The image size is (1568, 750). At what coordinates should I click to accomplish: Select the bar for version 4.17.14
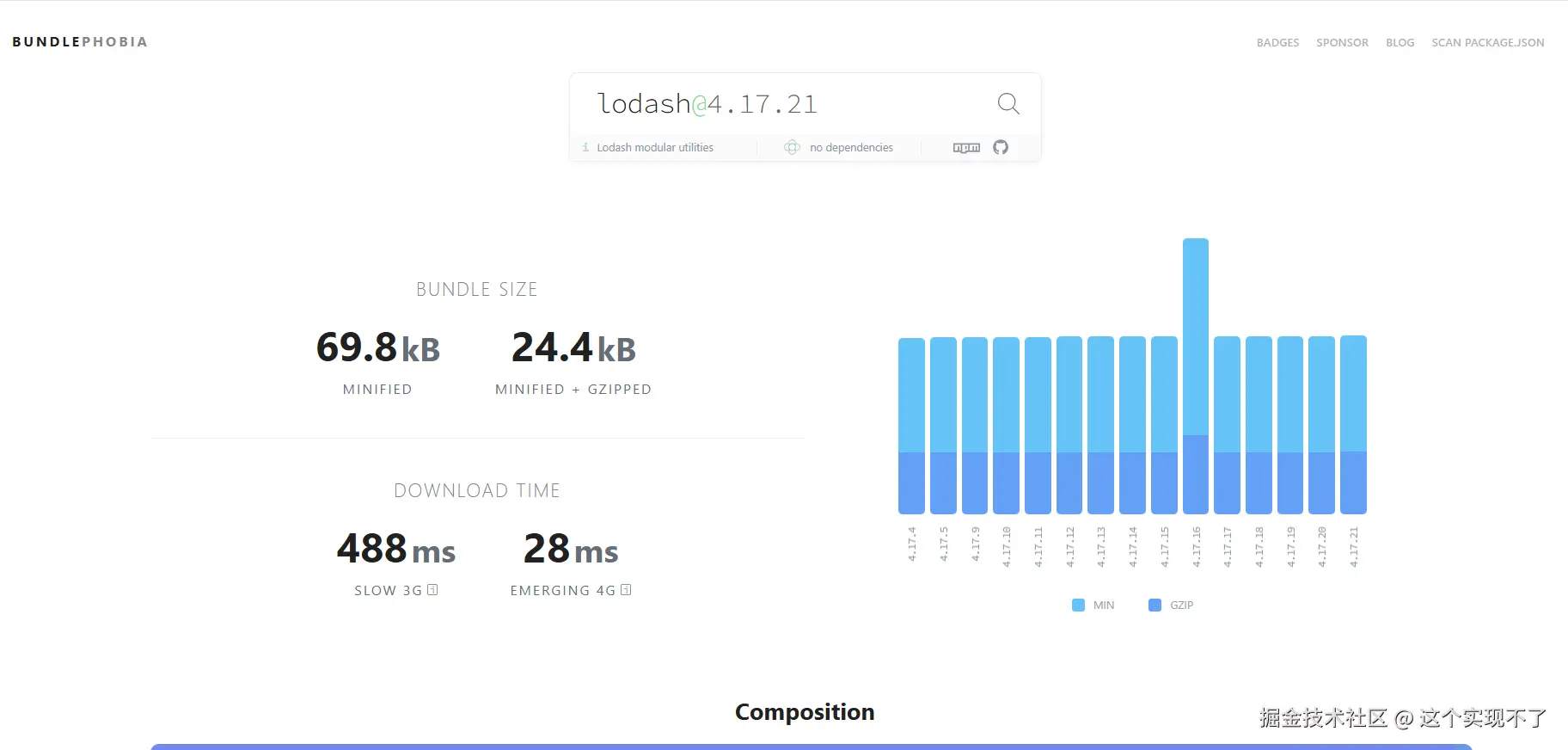click(1132, 426)
